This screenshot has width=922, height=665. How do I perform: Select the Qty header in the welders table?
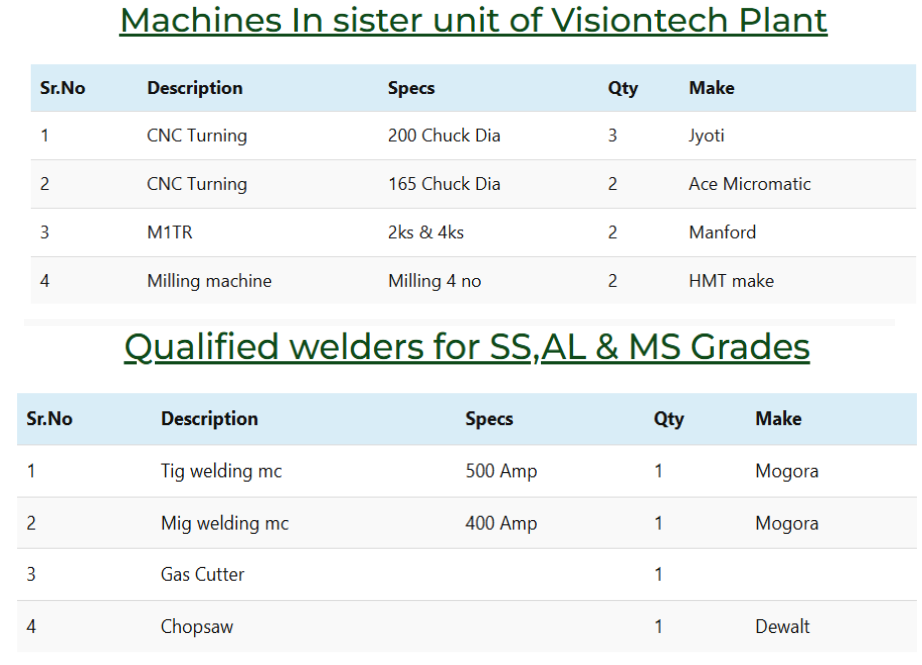click(x=669, y=419)
